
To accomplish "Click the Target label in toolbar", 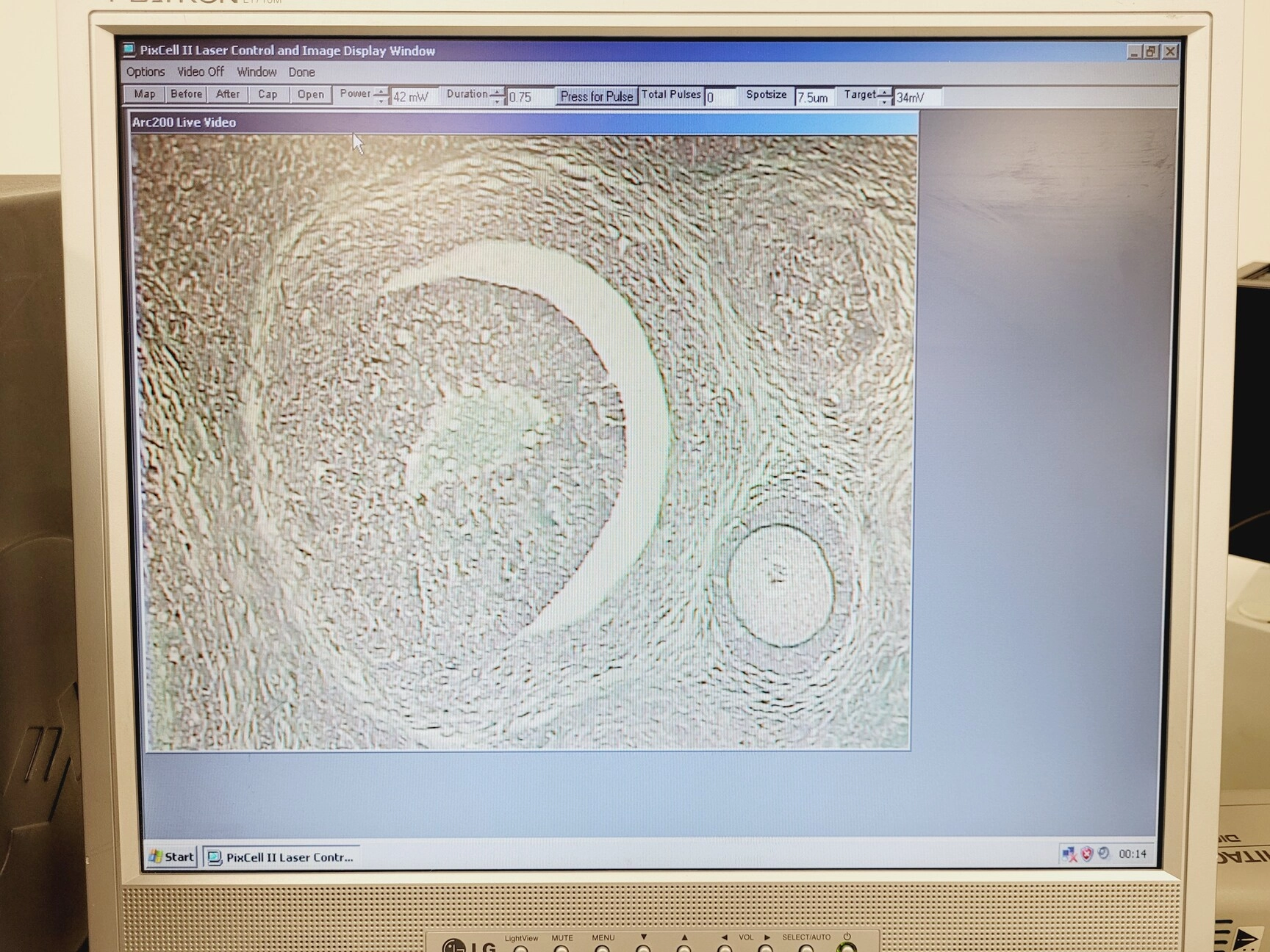I will pos(860,94).
